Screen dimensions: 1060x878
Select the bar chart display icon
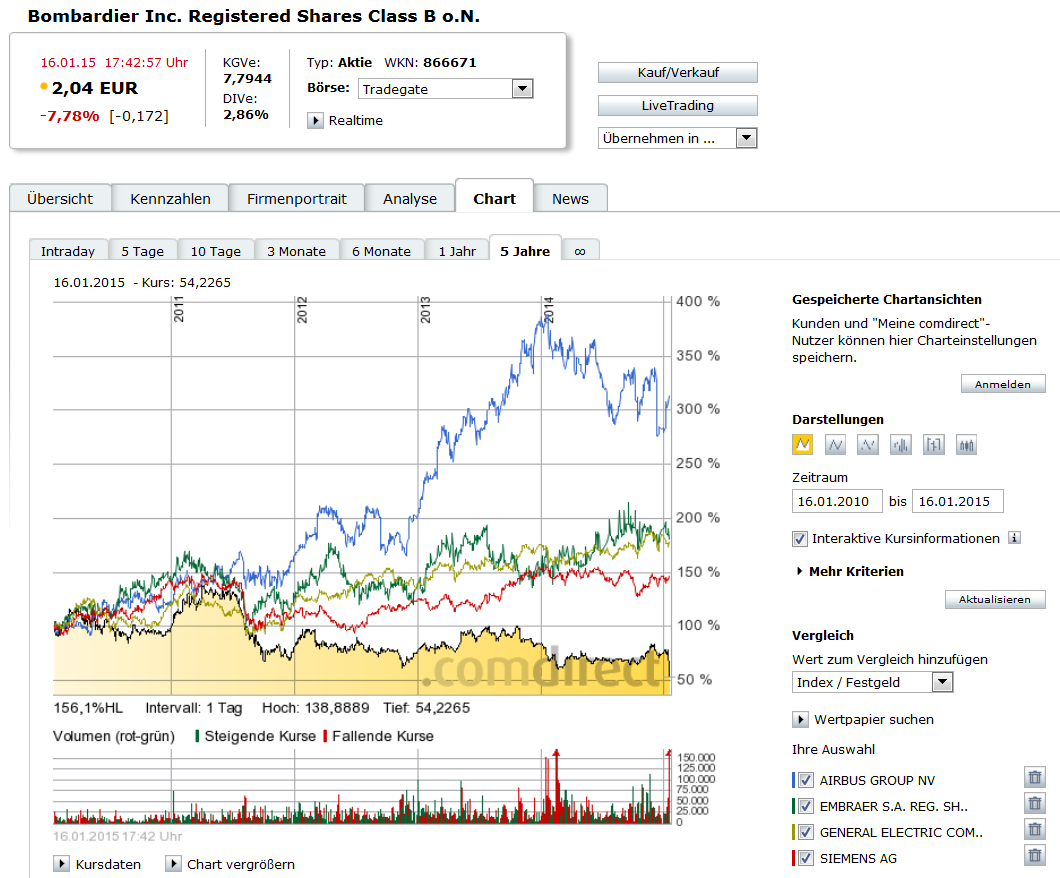point(900,445)
